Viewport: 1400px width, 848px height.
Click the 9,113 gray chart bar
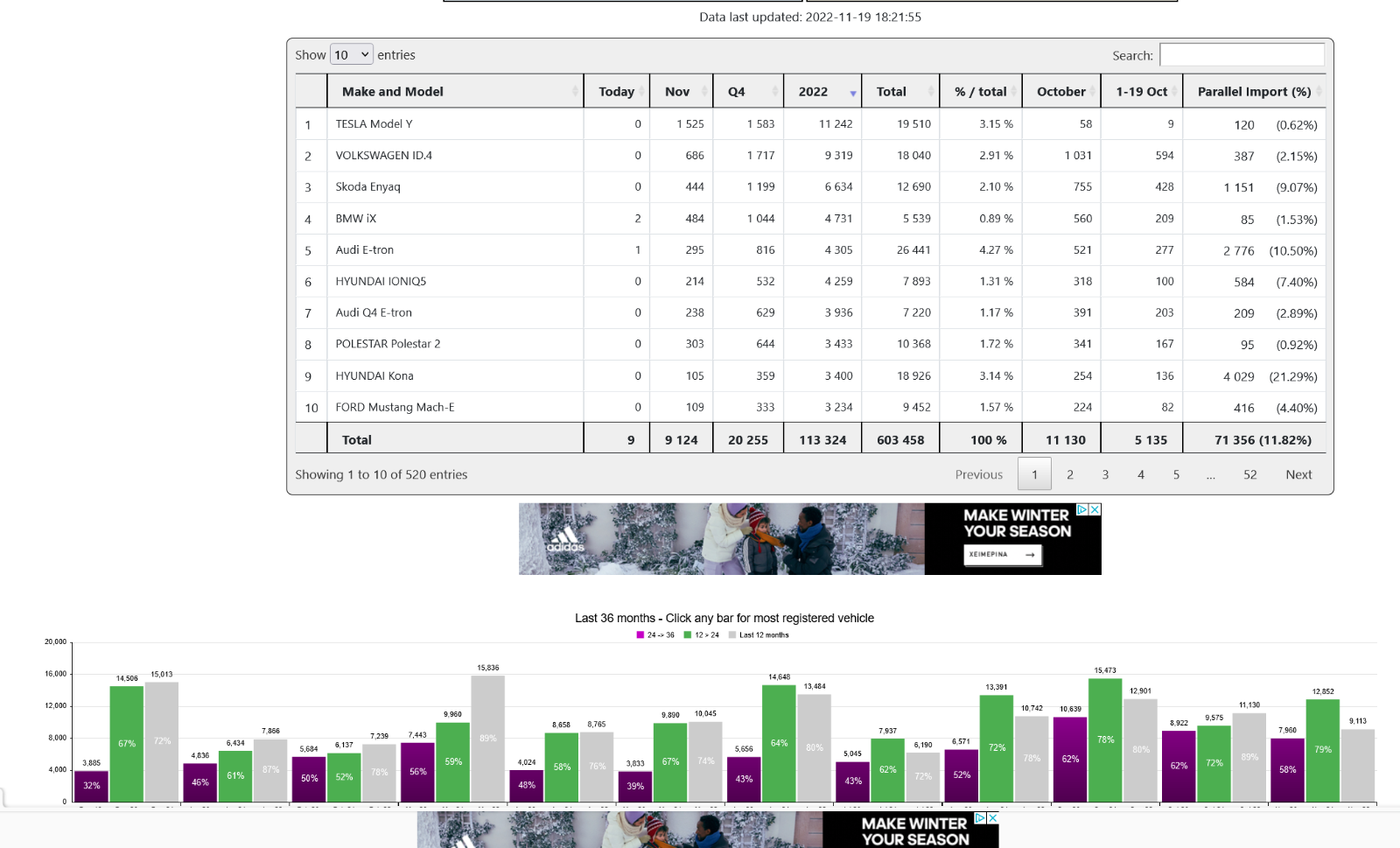pyautogui.click(x=1358, y=766)
